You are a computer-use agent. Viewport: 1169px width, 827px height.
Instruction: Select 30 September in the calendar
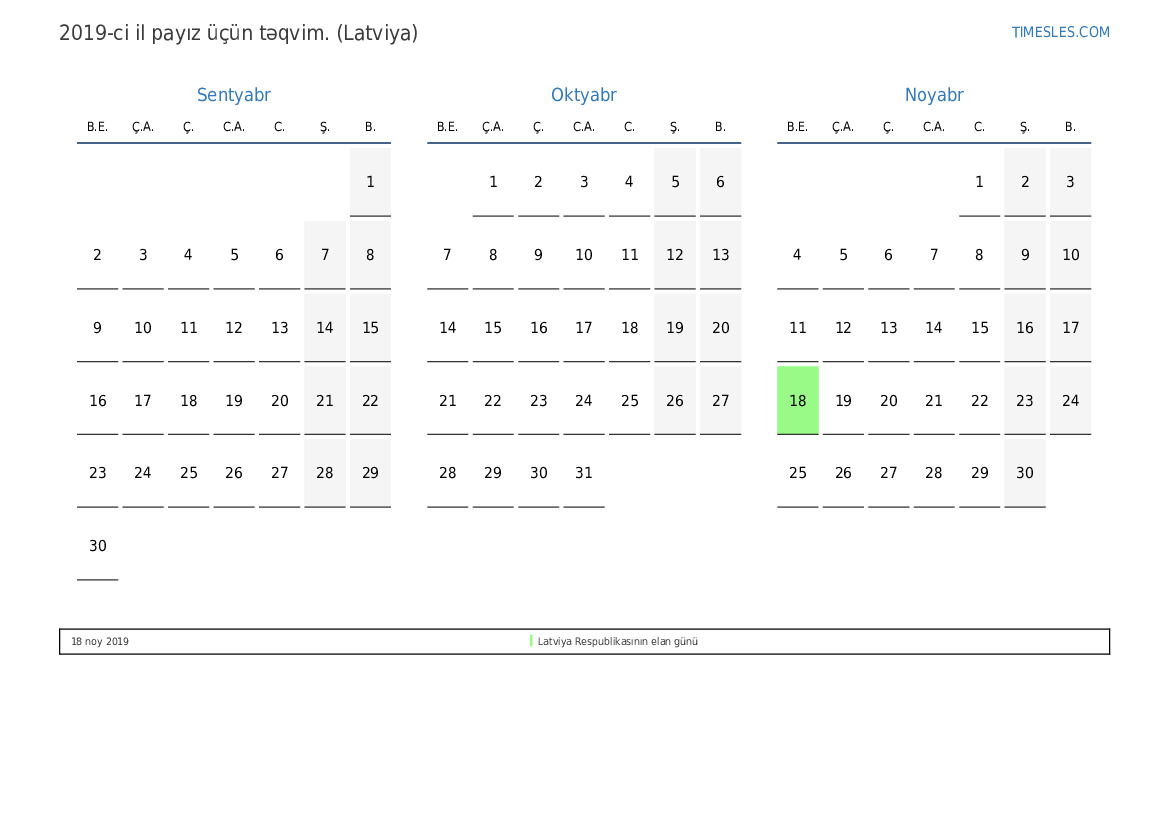(x=97, y=546)
